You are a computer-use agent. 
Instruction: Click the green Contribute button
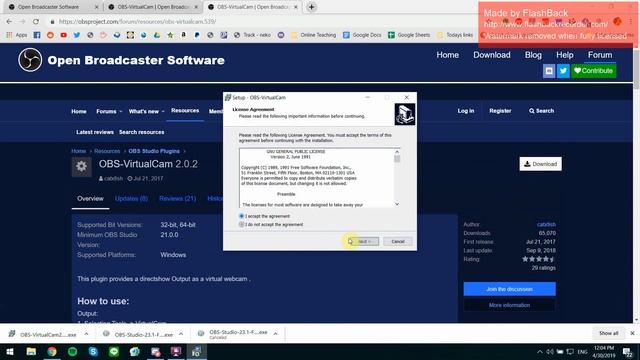click(593, 71)
